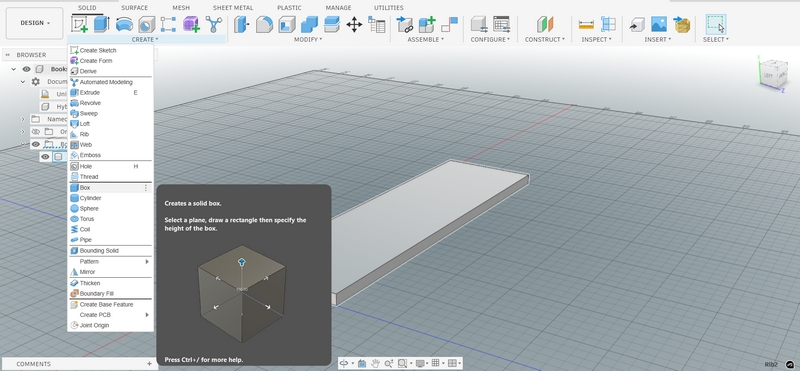Select the Pan hand icon
The height and width of the screenshot is (371, 800).
click(375, 363)
